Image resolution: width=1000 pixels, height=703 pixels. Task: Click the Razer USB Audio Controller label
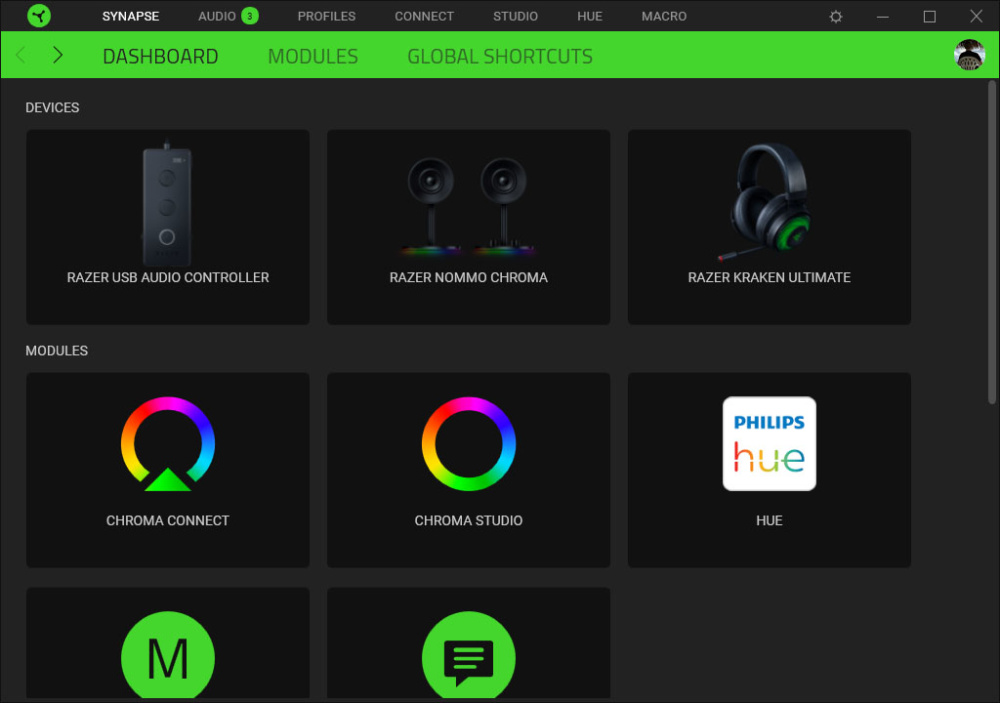[x=168, y=278]
